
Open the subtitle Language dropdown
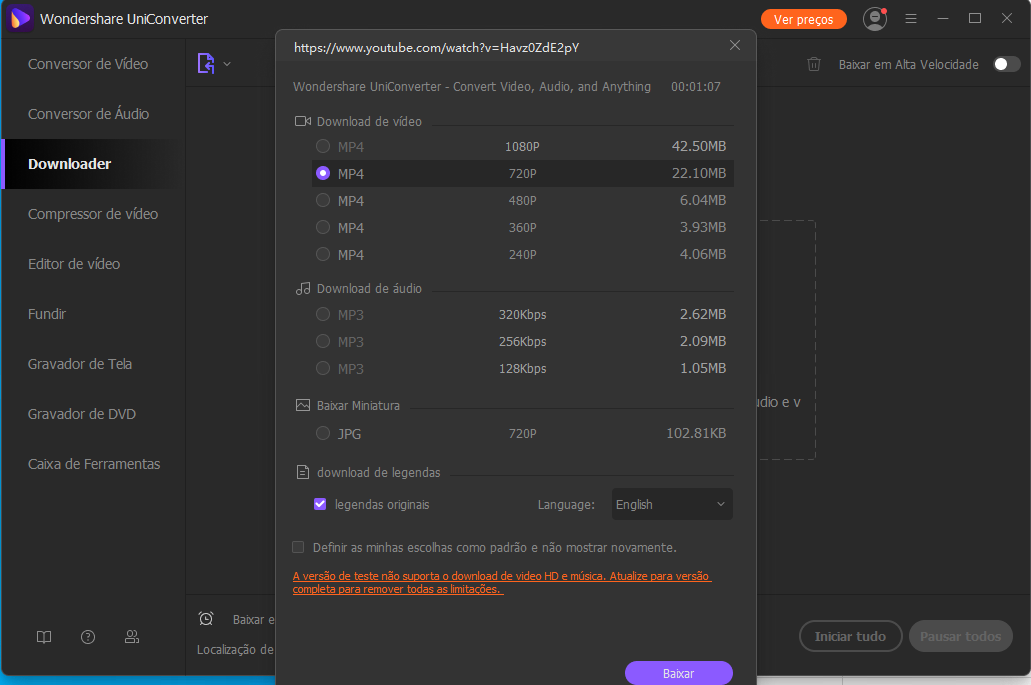[671, 504]
